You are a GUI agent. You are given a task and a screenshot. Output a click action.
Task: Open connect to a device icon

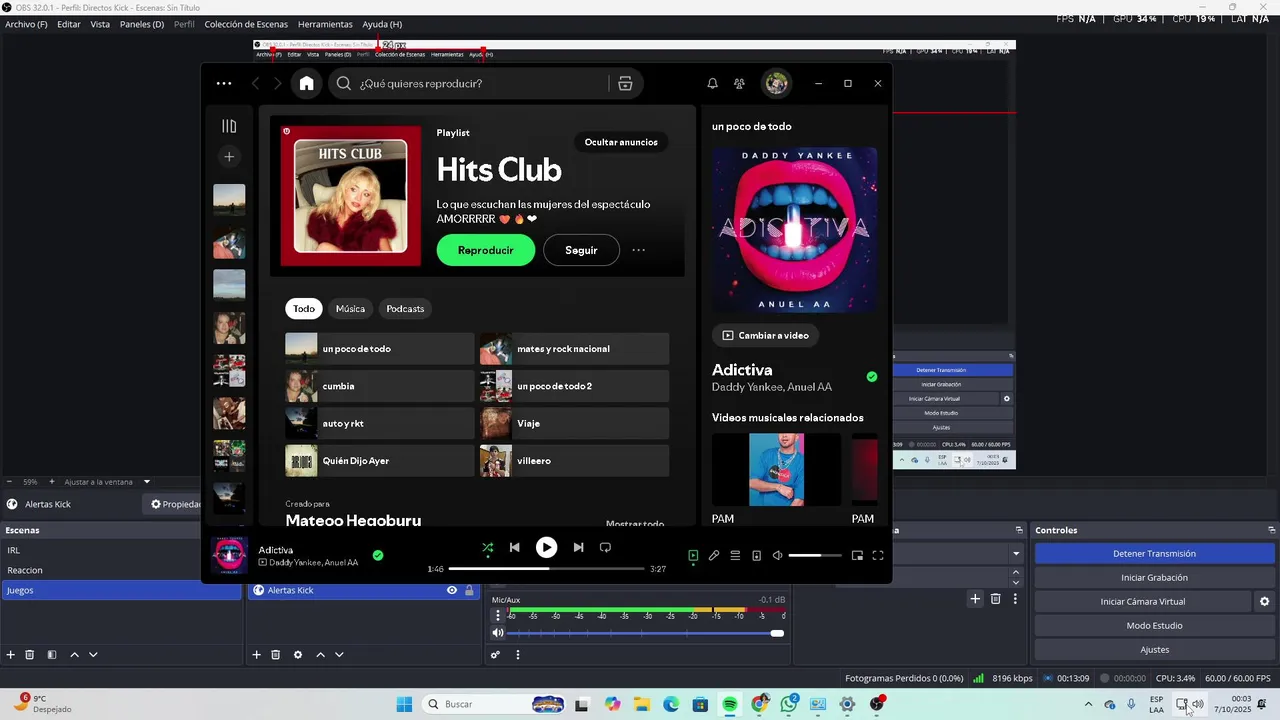pyautogui.click(x=756, y=555)
